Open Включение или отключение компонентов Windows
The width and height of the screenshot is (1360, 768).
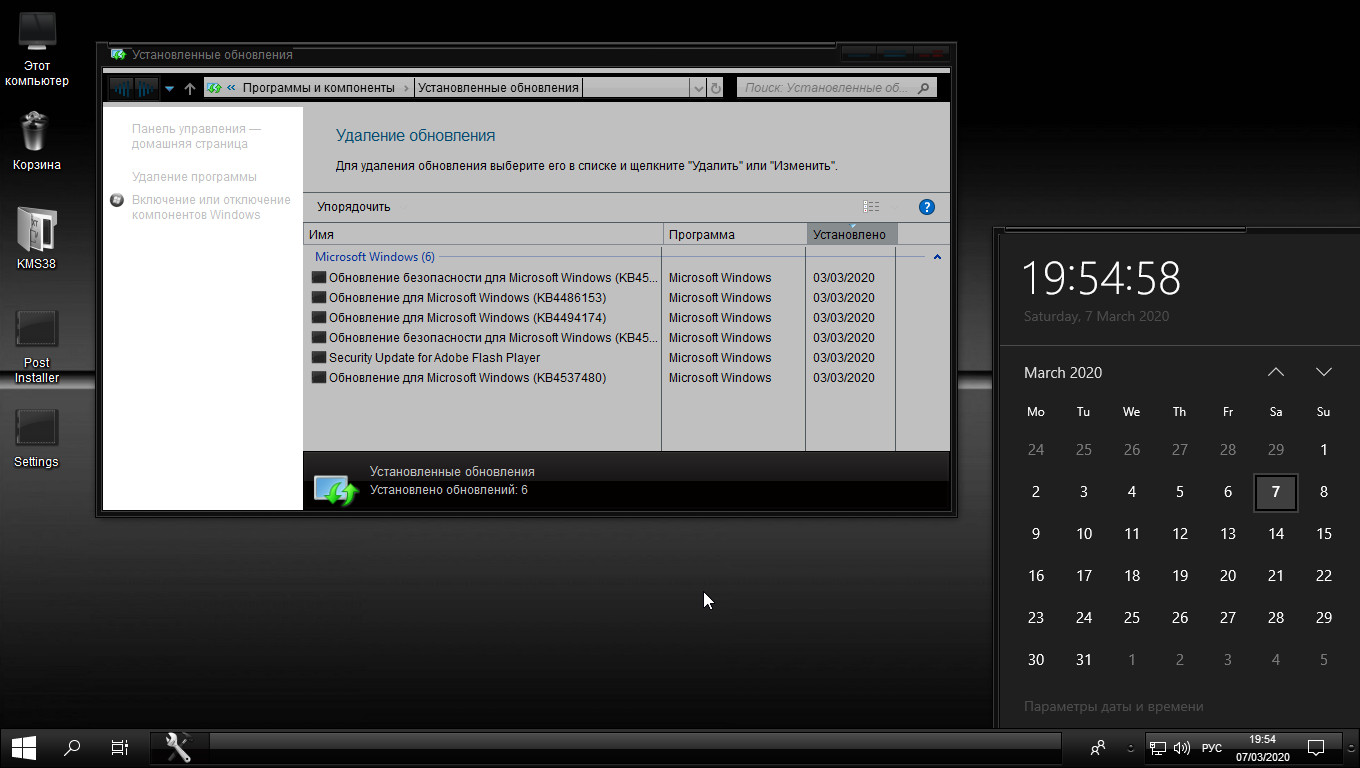211,207
